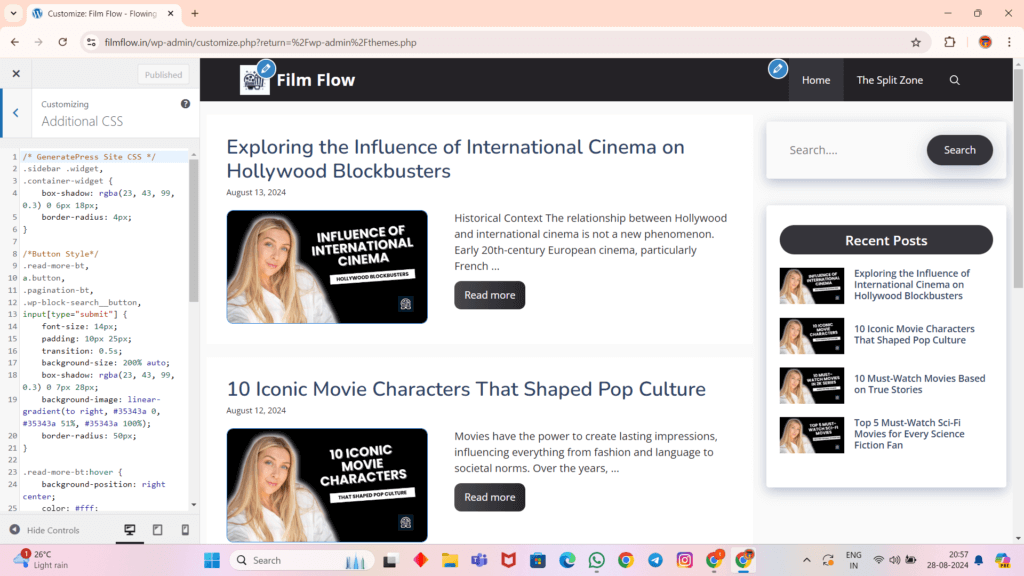The image size is (1024, 576).
Task: Click the edit pencil shortcut on site logo
Action: tap(266, 68)
